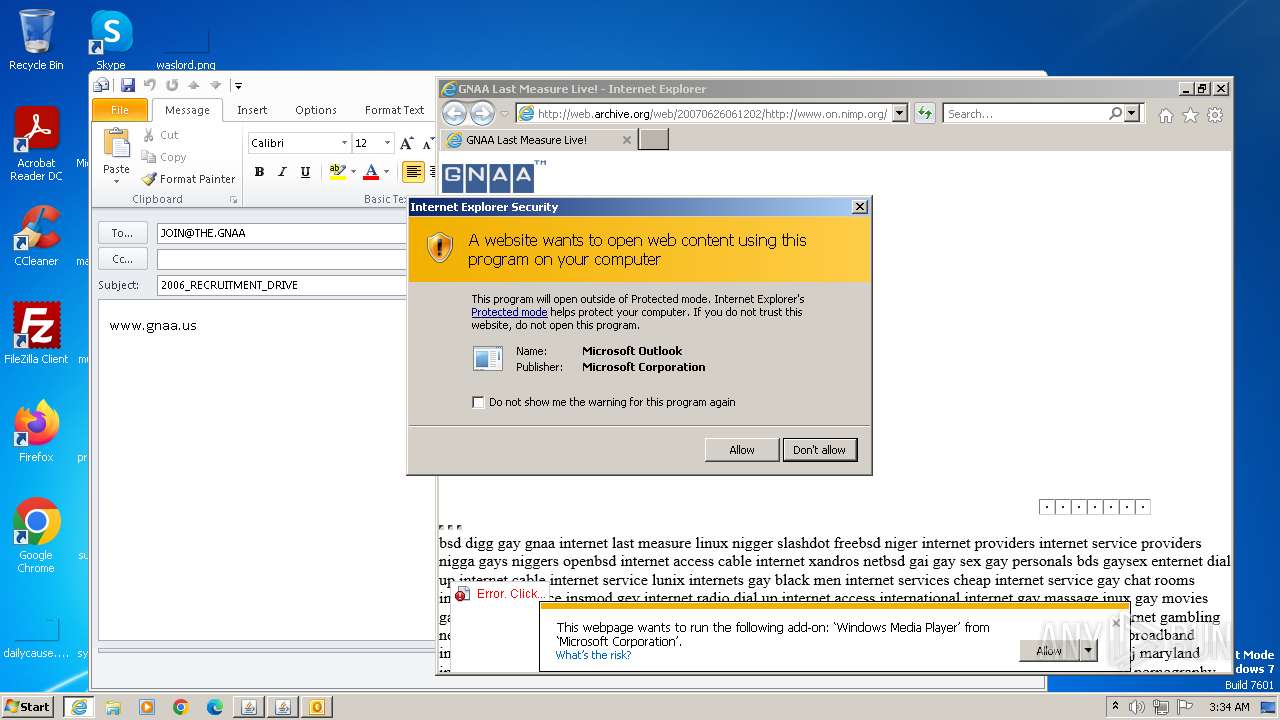
Task: Toggle Bold formatting
Action: [259, 172]
